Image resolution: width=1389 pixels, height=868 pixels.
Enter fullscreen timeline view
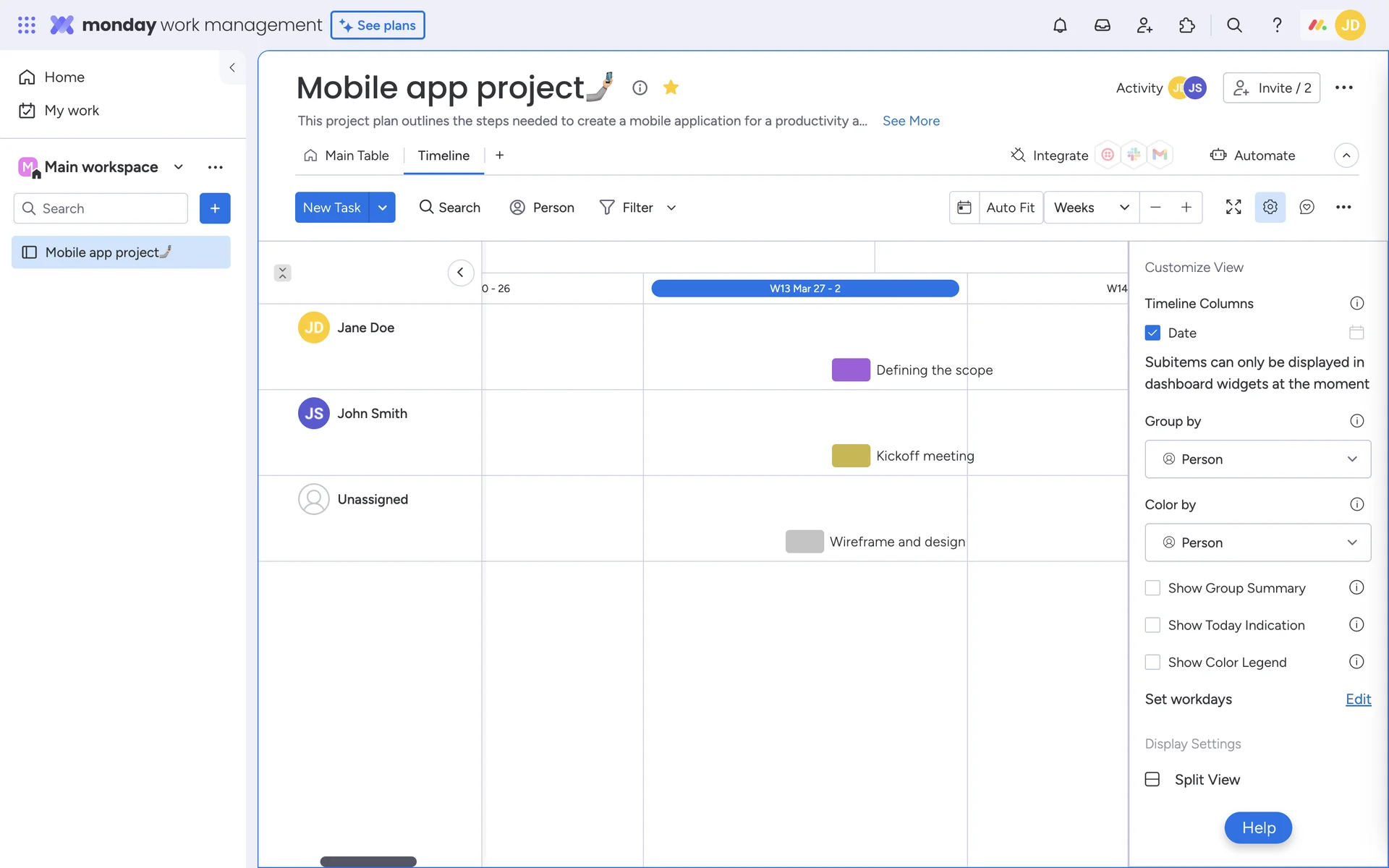[1233, 207]
